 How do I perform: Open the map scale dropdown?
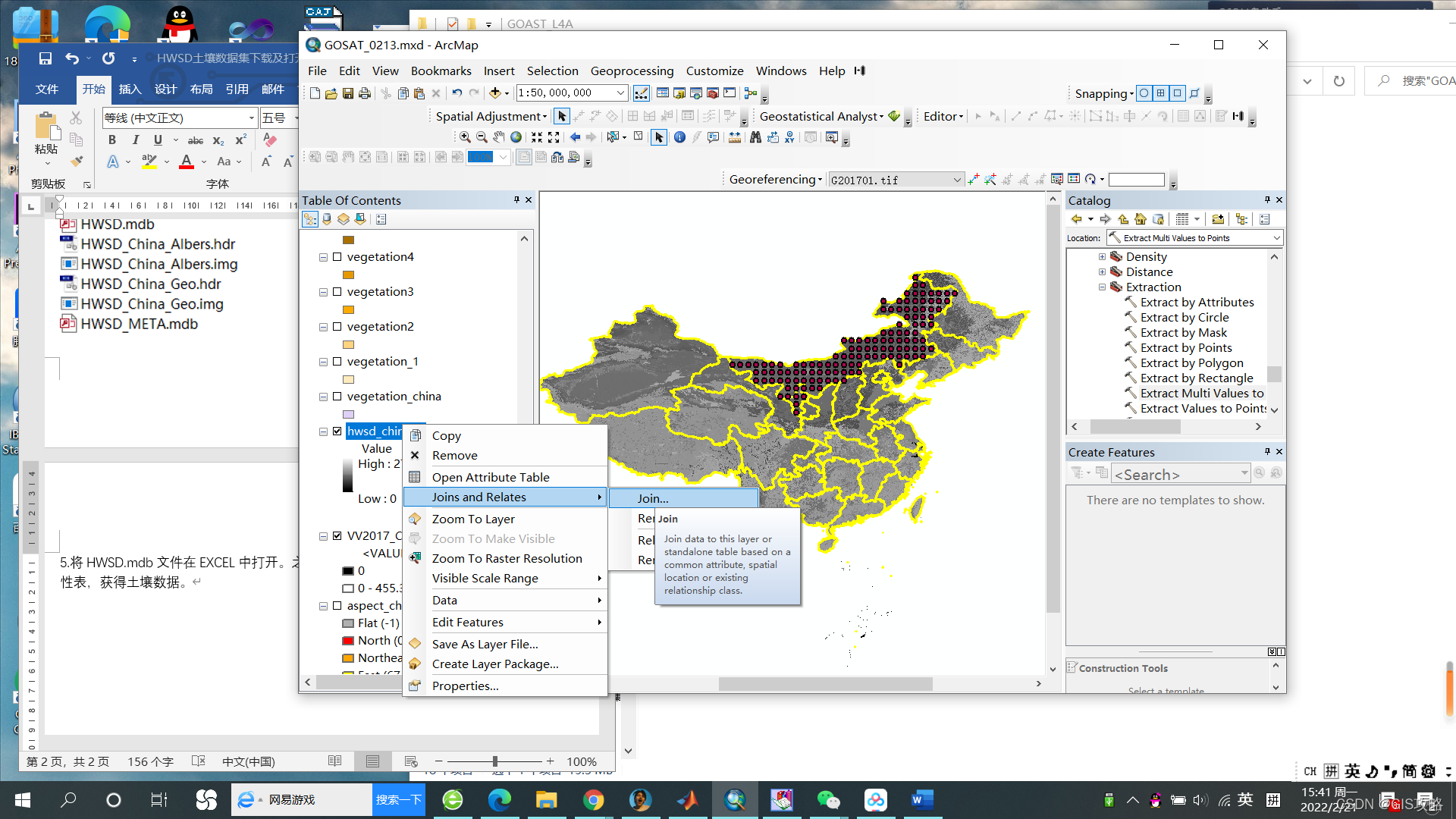click(620, 93)
